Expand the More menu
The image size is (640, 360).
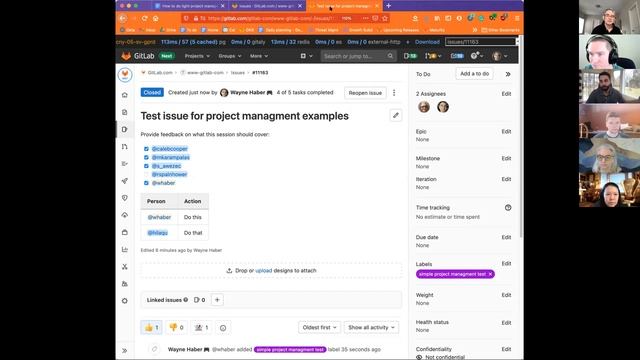(259, 56)
